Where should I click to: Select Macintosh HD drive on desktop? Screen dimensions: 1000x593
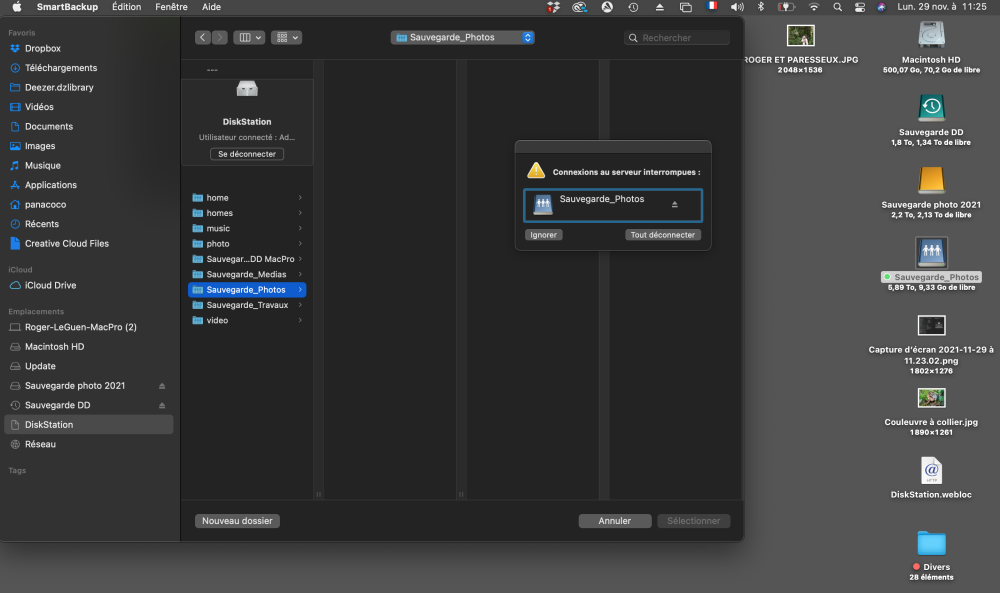931,36
